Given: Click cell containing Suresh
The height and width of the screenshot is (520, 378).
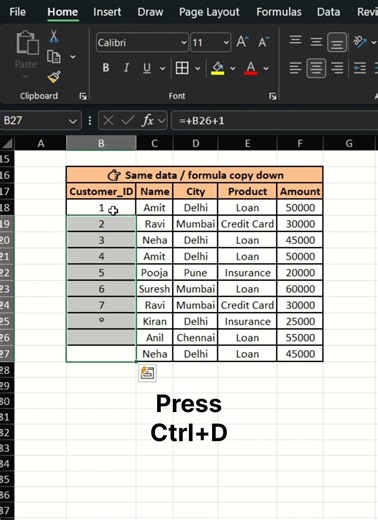Looking at the screenshot, I should coord(154,289).
